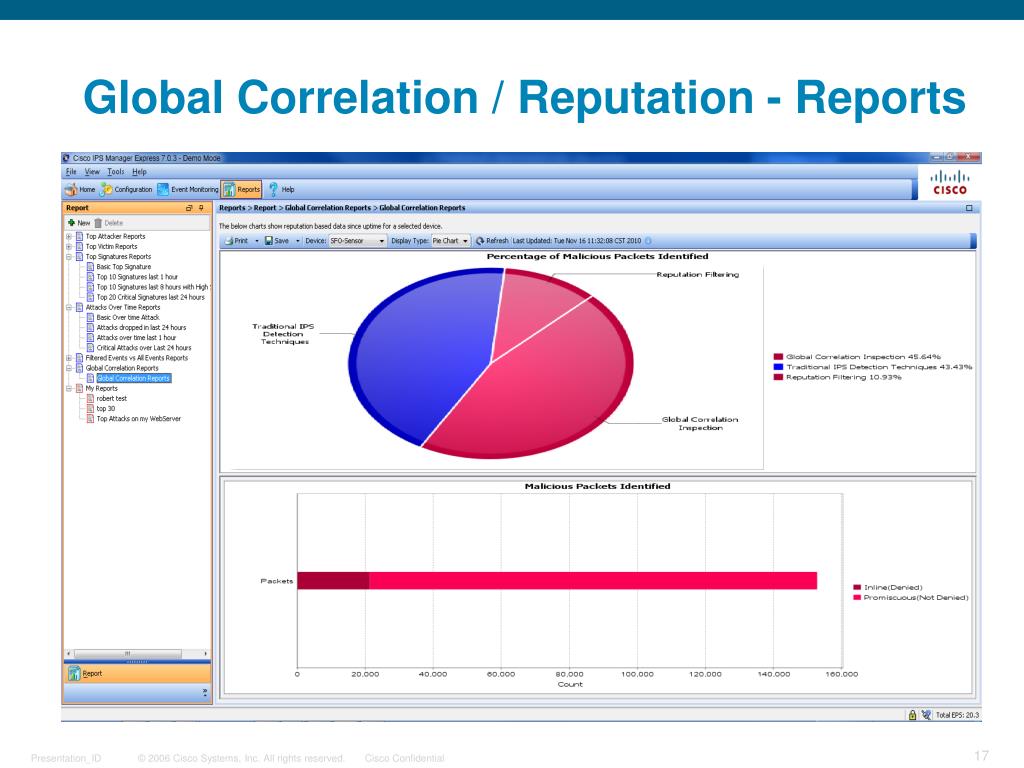Open the Help menu in the menu bar
The height and width of the screenshot is (768, 1024).
139,172
